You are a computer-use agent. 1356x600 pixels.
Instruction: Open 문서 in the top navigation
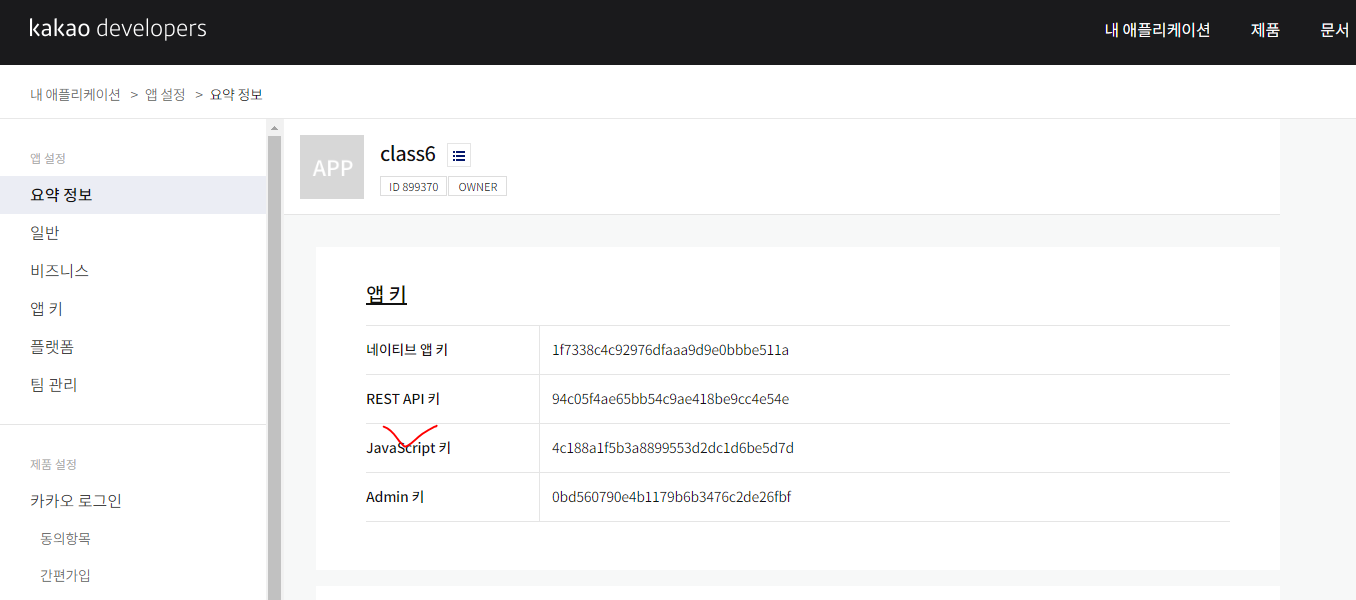[1335, 30]
